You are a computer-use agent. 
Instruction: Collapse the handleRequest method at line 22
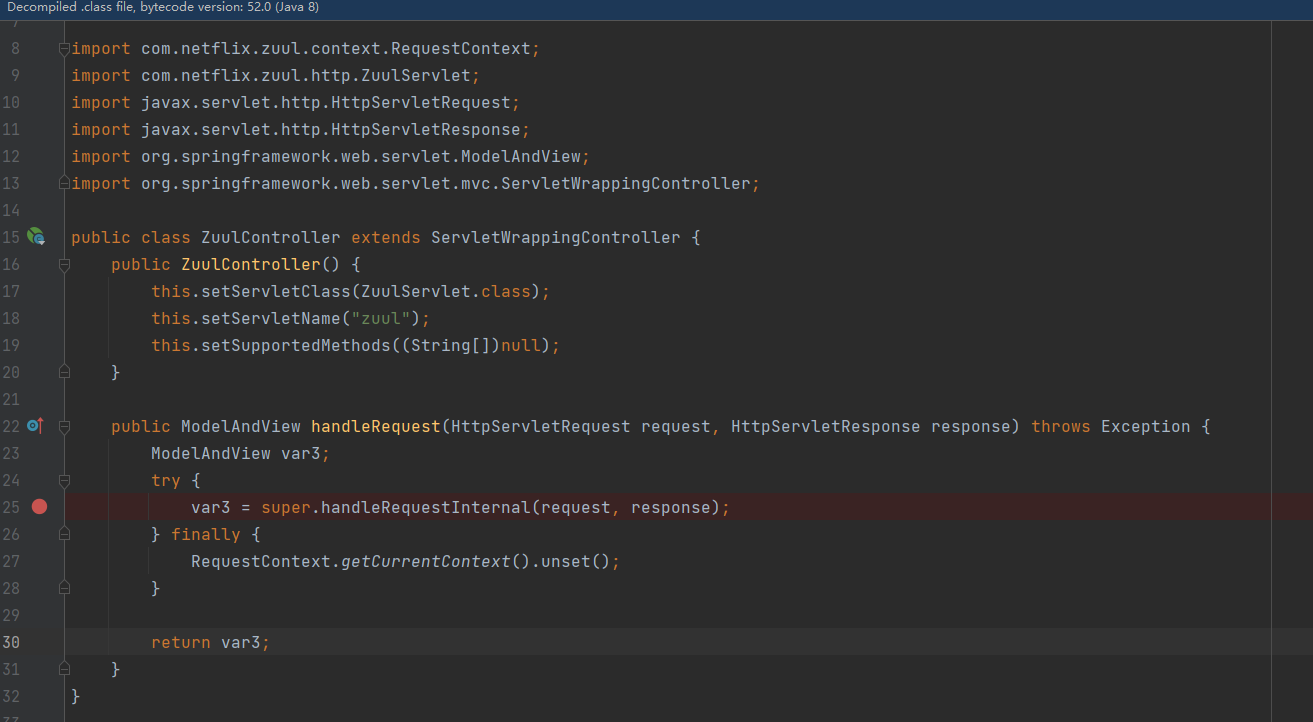coord(64,426)
